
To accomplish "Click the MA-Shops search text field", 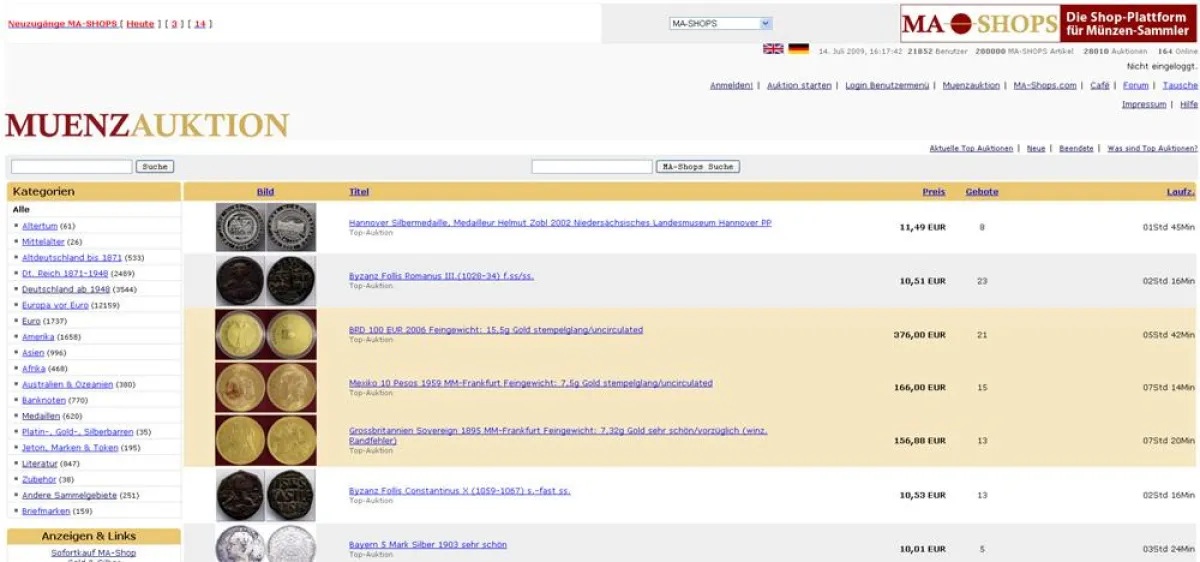I will pyautogui.click(x=592, y=167).
